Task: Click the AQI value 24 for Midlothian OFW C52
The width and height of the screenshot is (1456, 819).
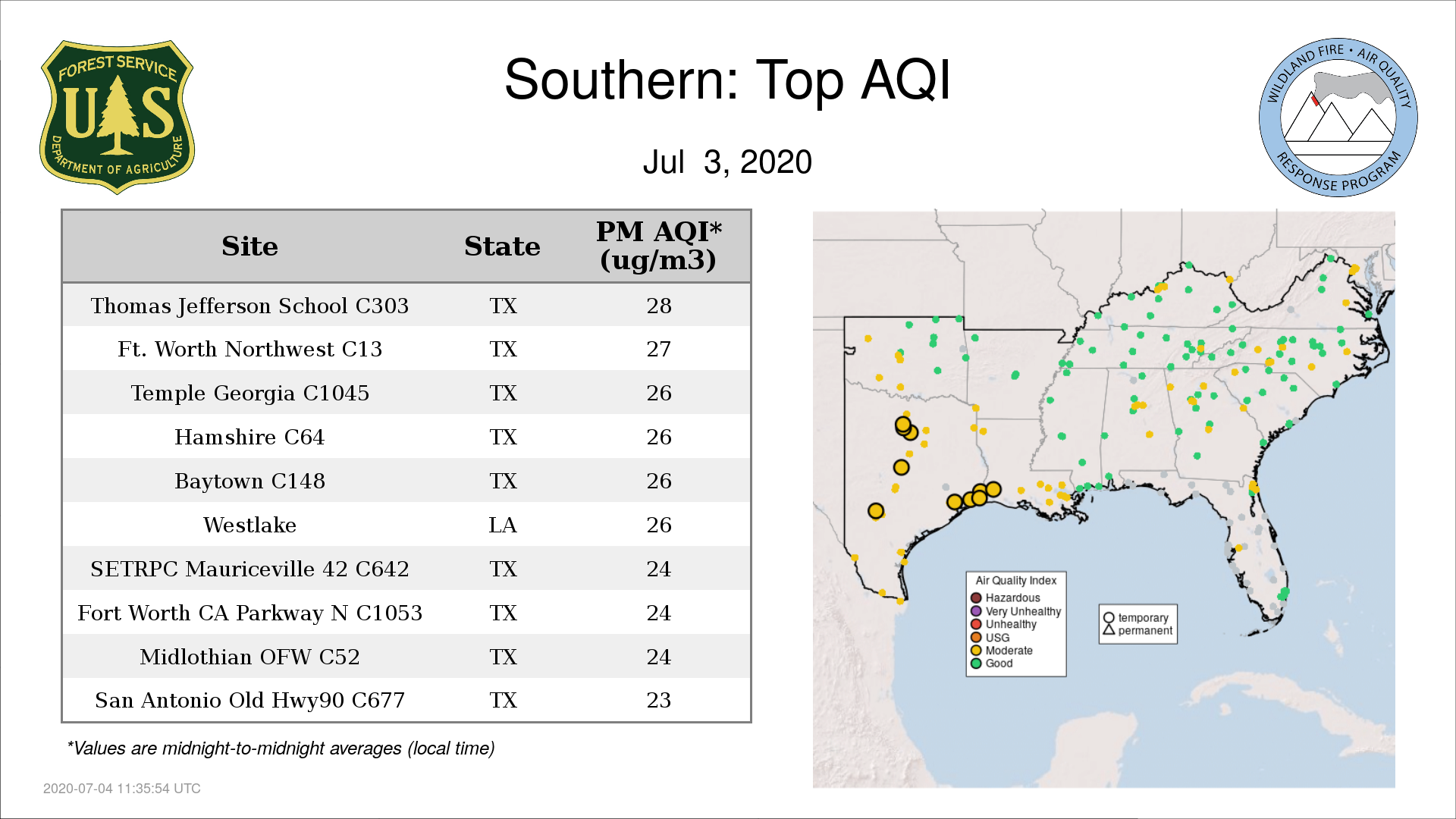Action: click(x=659, y=657)
